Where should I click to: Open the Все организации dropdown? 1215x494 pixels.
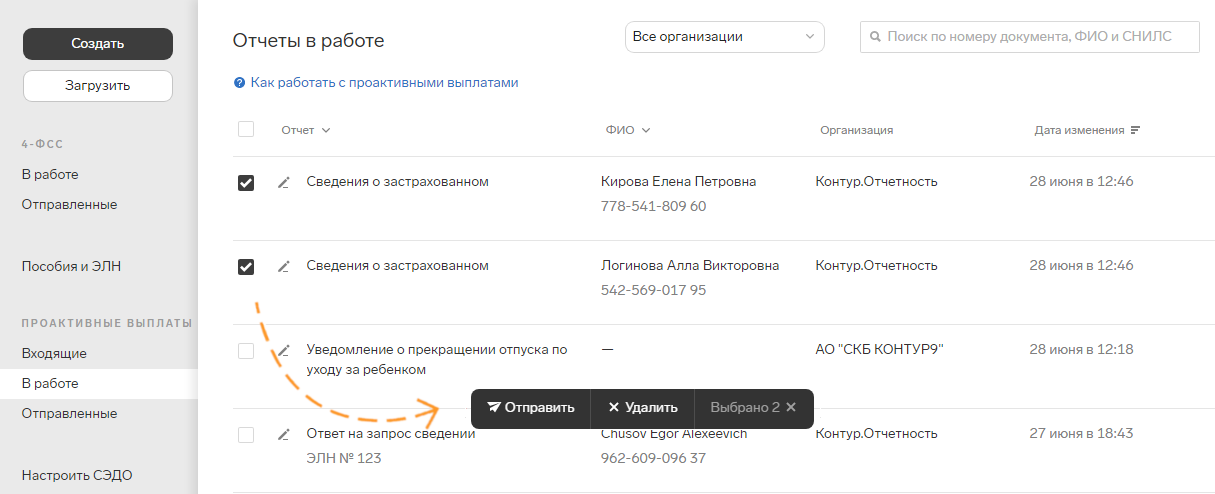tap(725, 37)
